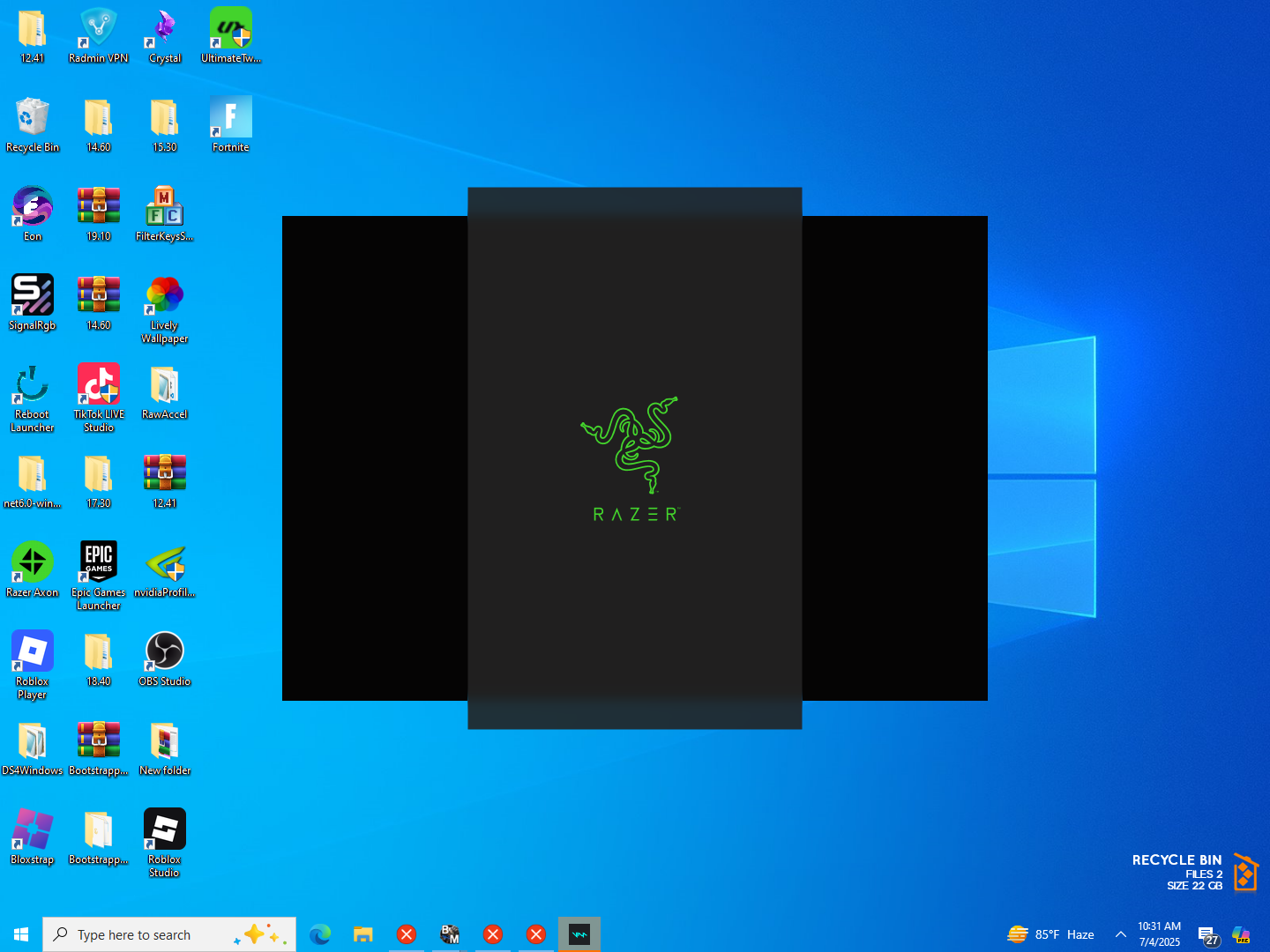Select the Fortnite desktop shortcut

(x=231, y=125)
